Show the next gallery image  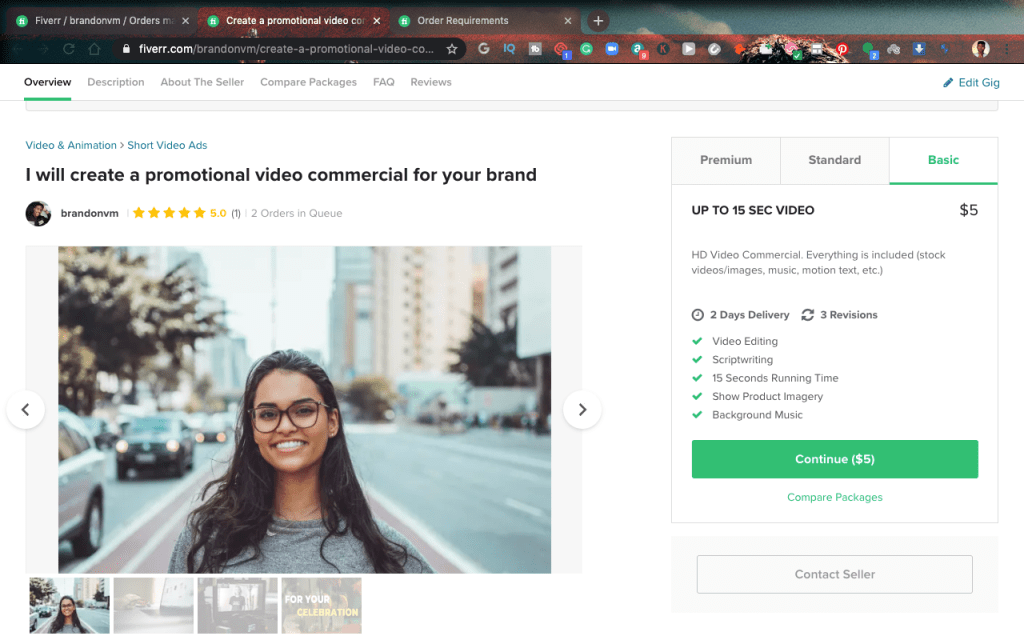582,409
